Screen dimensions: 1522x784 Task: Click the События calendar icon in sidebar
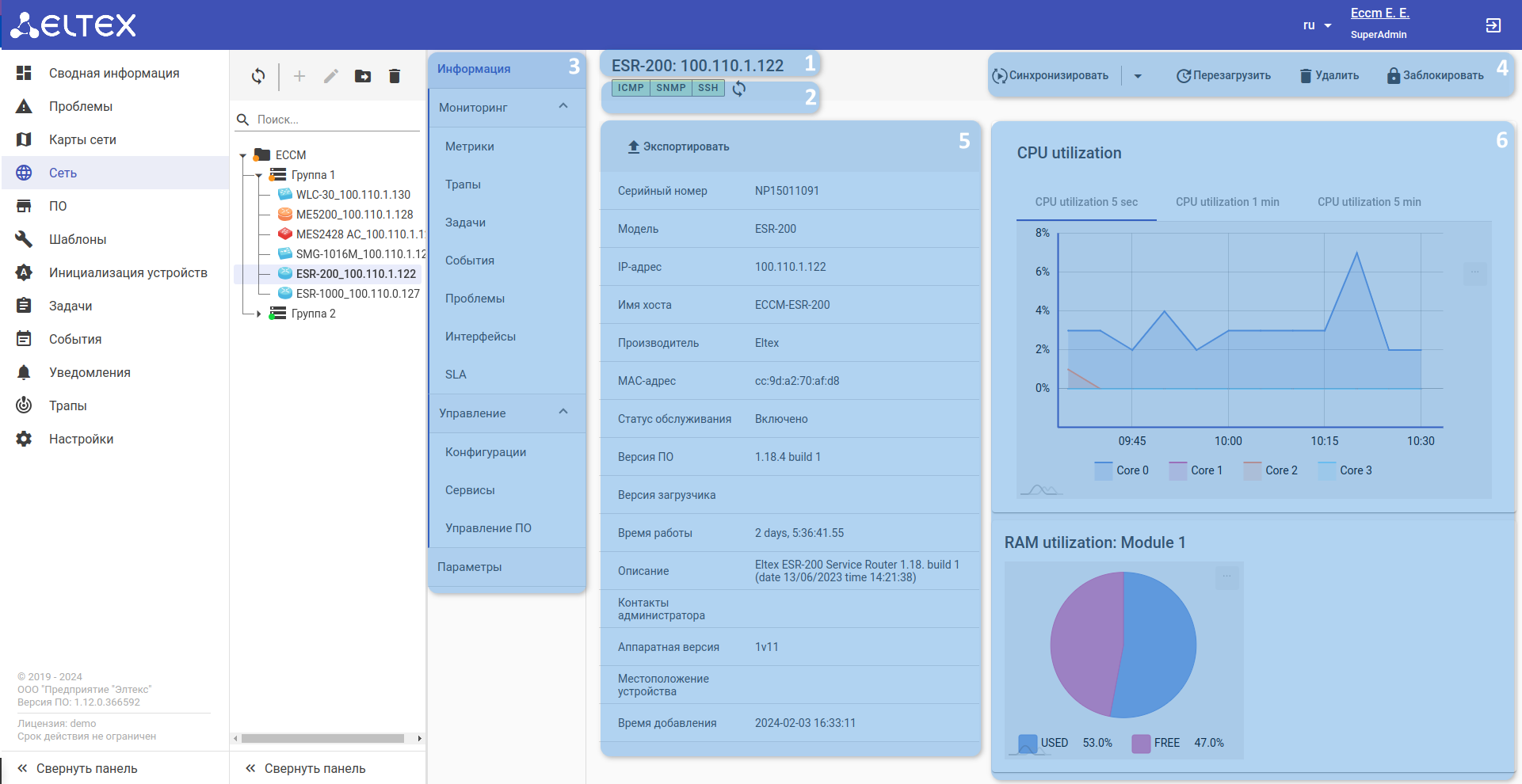(25, 339)
